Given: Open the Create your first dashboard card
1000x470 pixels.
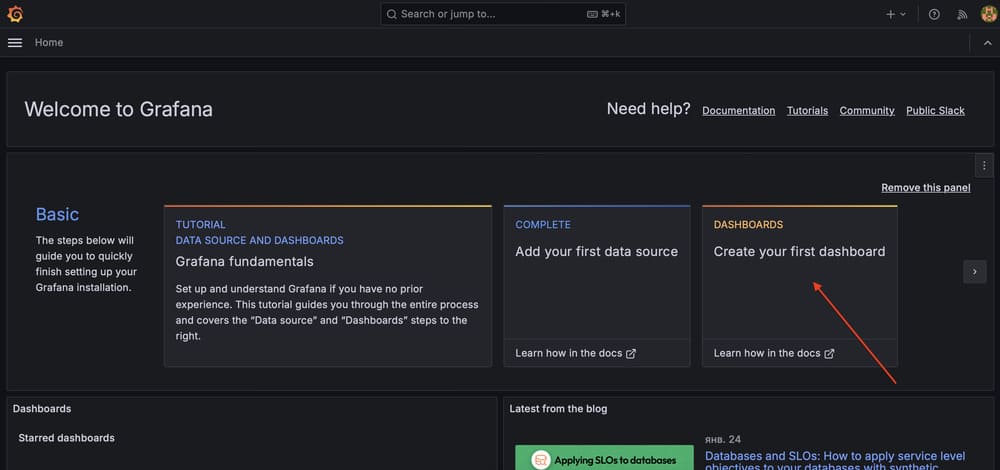Looking at the screenshot, I should click(800, 286).
